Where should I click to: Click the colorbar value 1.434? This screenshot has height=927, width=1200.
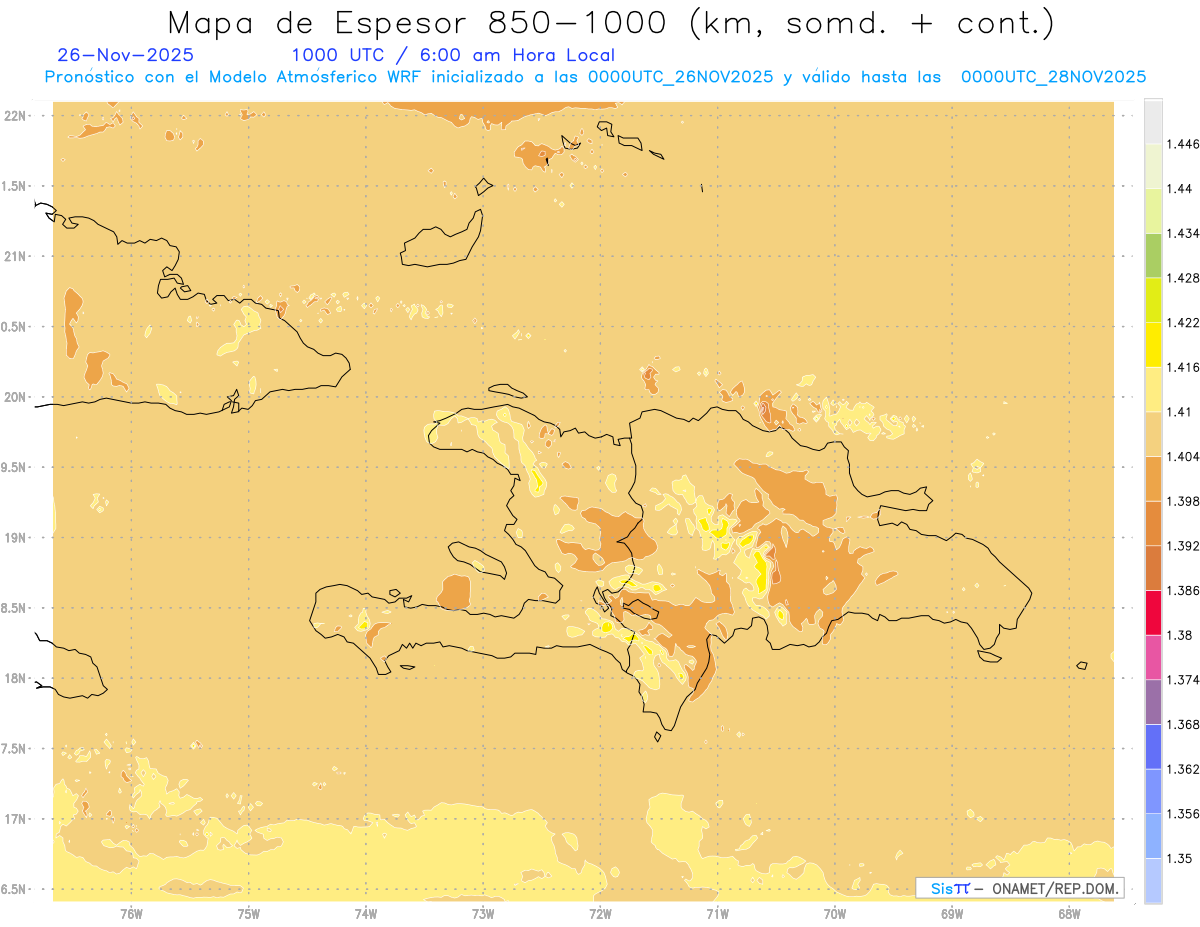(1185, 233)
